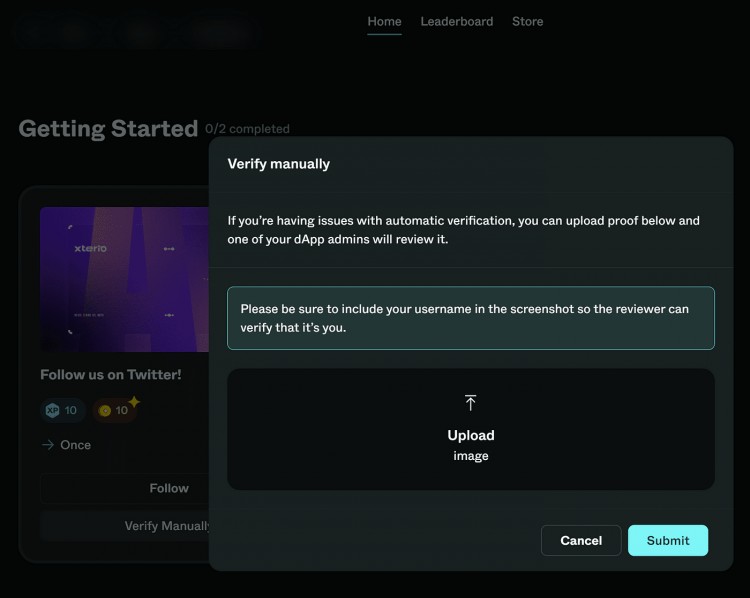Image resolution: width=750 pixels, height=598 pixels.
Task: Cancel the manual verification dialog
Action: 580,540
